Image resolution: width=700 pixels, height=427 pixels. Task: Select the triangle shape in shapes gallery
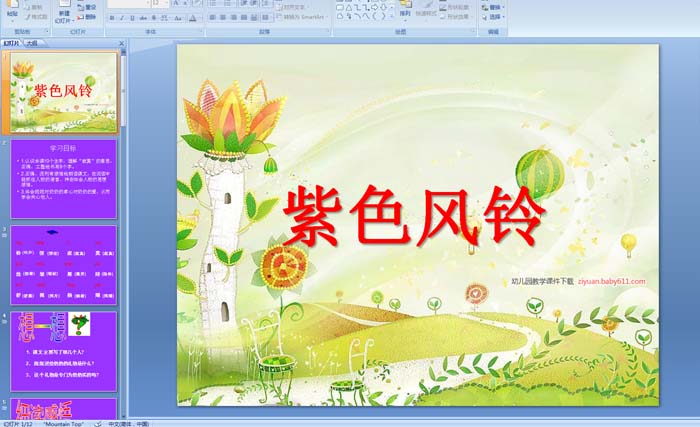coord(349,8)
